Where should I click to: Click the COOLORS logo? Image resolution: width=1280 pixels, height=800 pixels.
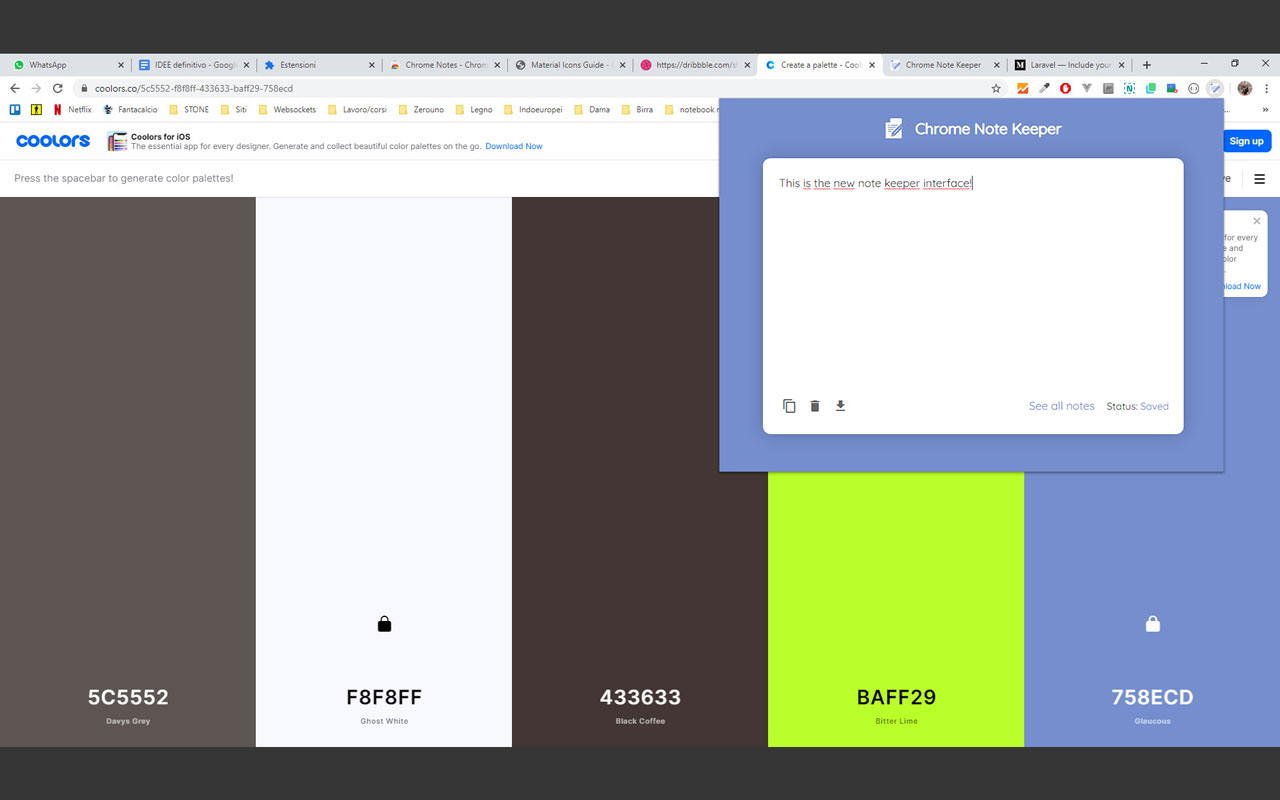click(x=52, y=140)
